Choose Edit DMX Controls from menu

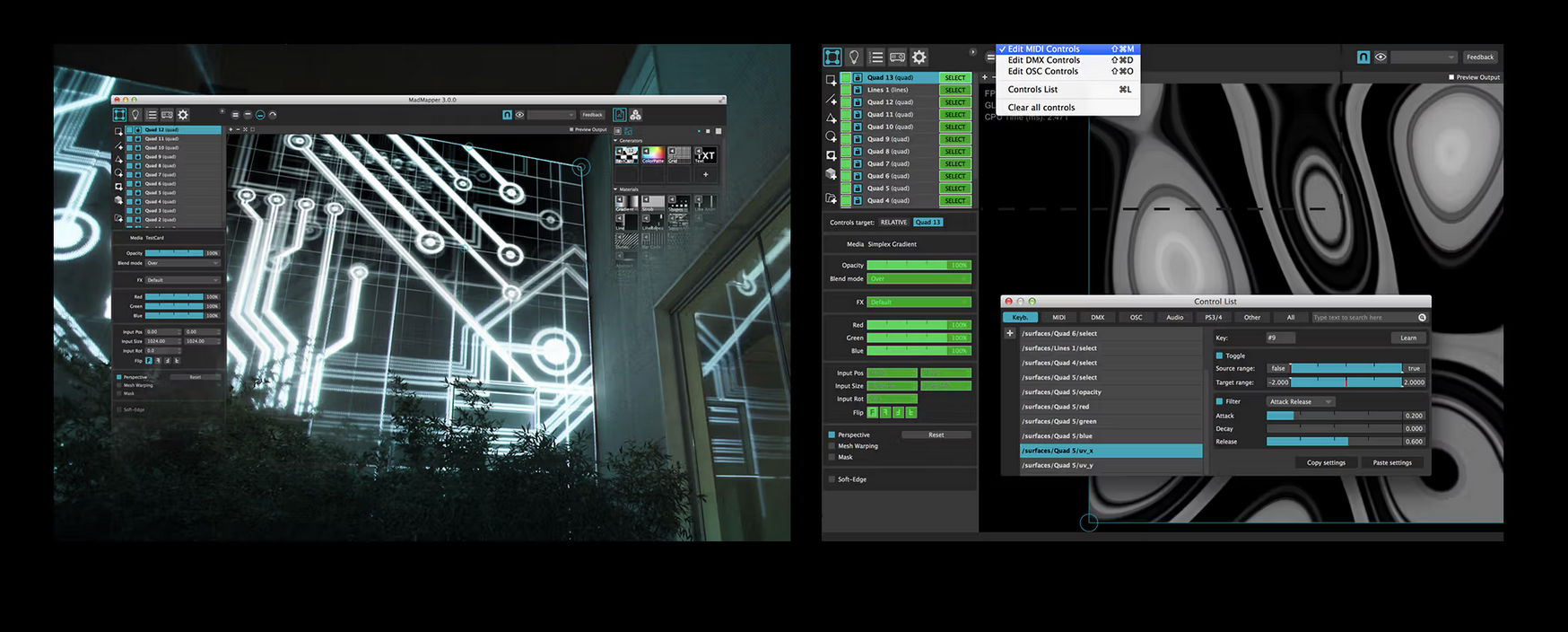pos(1043,60)
